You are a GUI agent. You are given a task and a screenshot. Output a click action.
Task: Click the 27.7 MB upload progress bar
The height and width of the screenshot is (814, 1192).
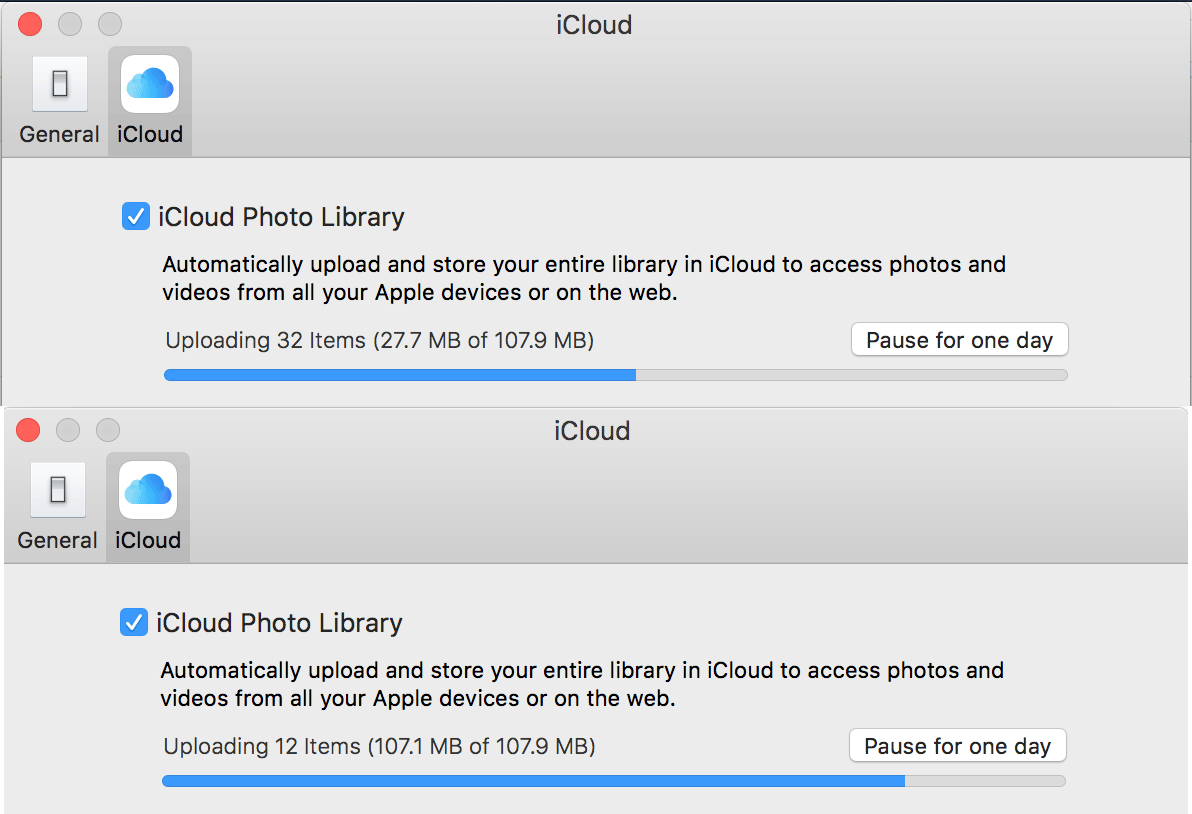click(616, 375)
